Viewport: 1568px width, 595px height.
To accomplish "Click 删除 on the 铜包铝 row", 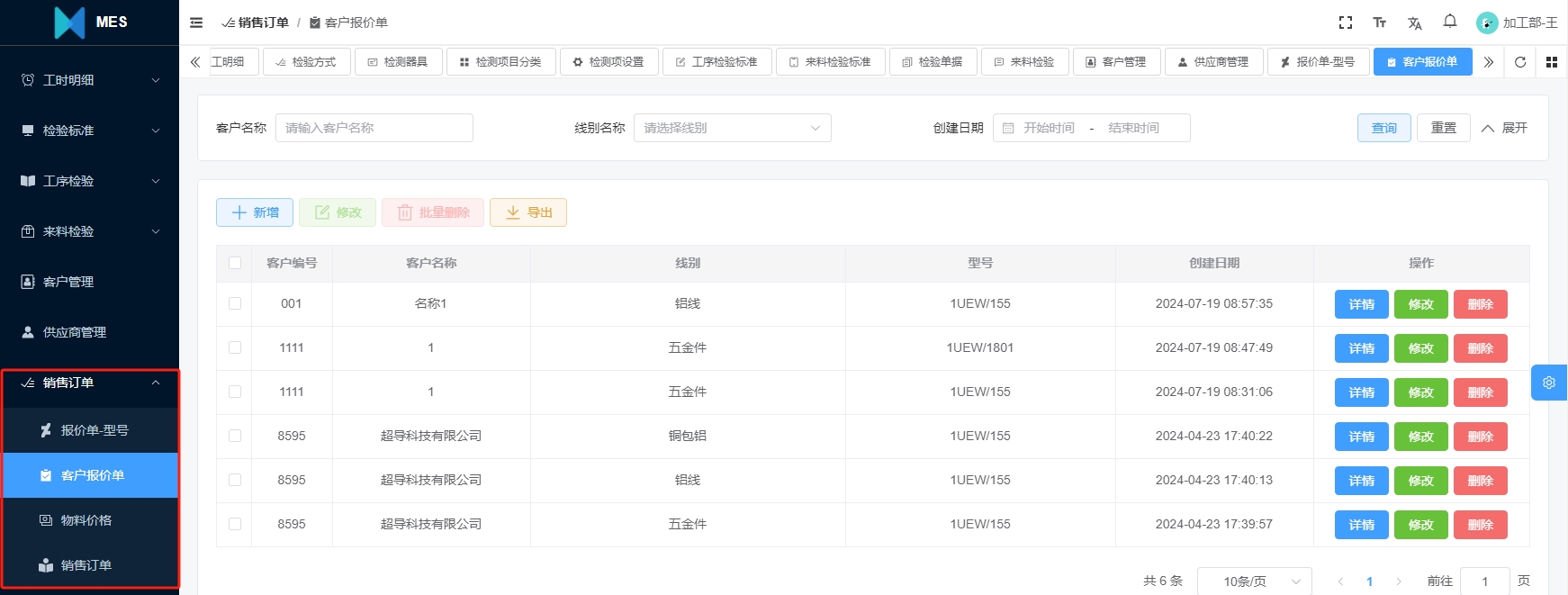I will pos(1481,437).
